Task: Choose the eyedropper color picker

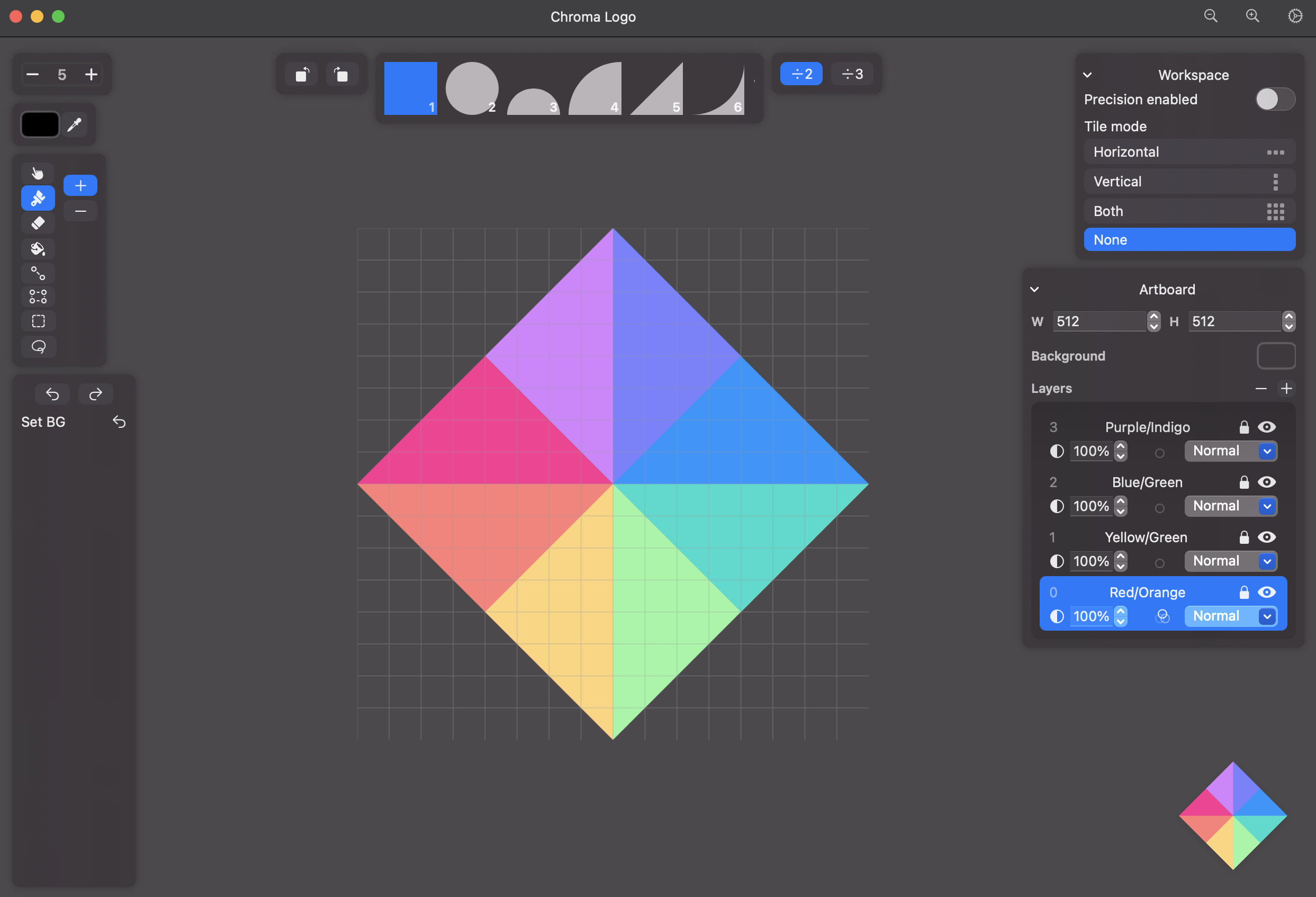Action: 74,124
